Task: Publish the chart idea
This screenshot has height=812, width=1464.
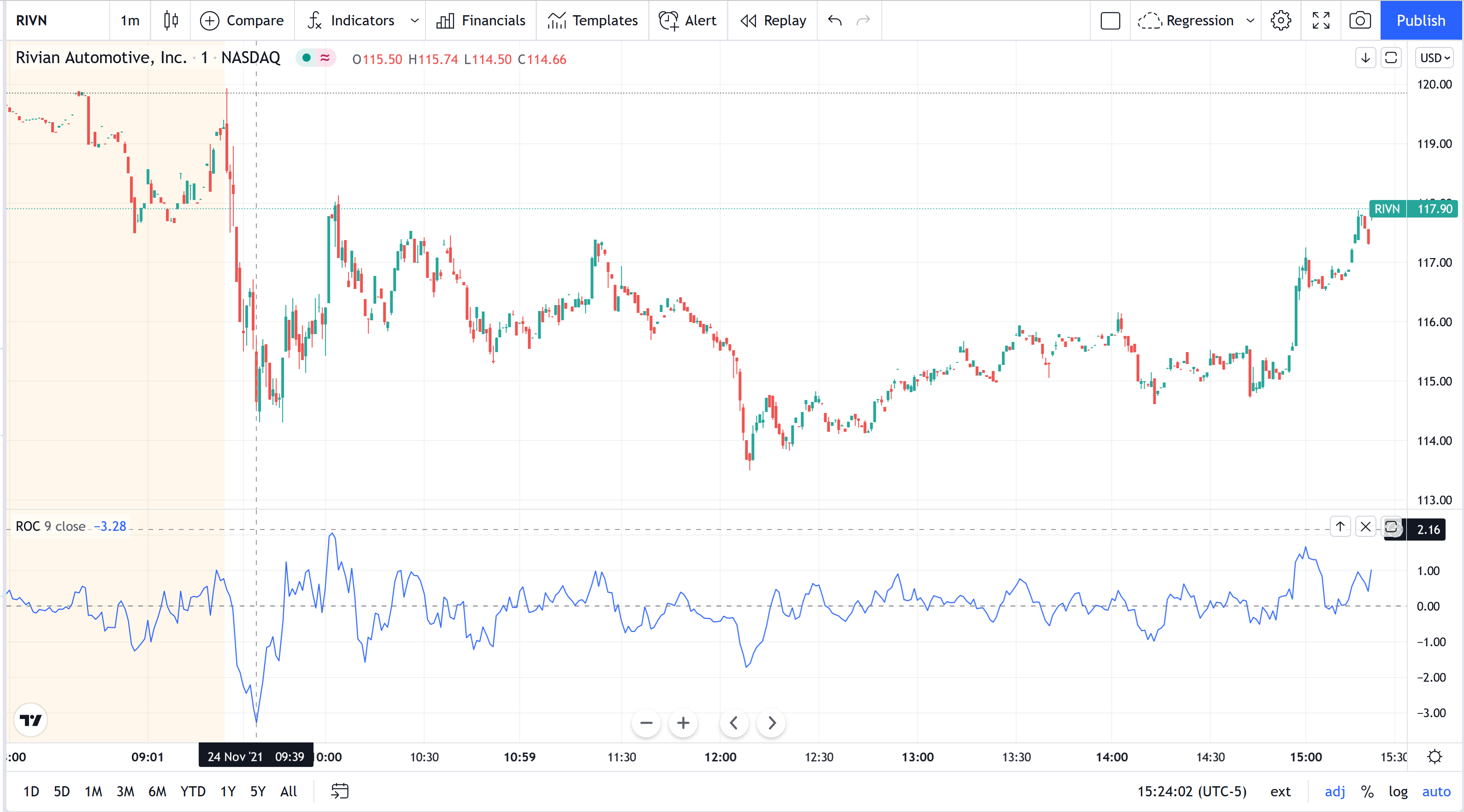Action: point(1421,20)
